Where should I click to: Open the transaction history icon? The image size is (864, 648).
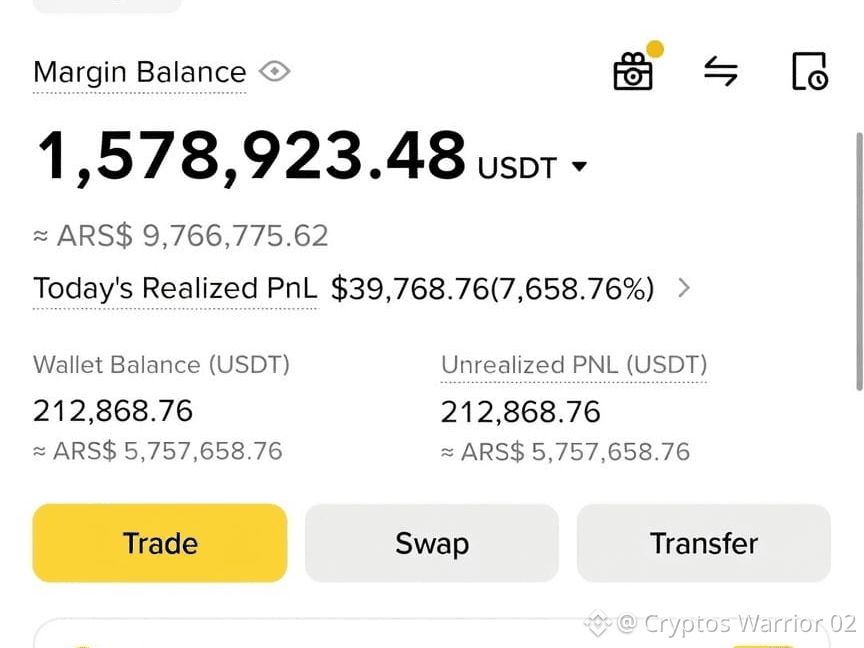(809, 71)
